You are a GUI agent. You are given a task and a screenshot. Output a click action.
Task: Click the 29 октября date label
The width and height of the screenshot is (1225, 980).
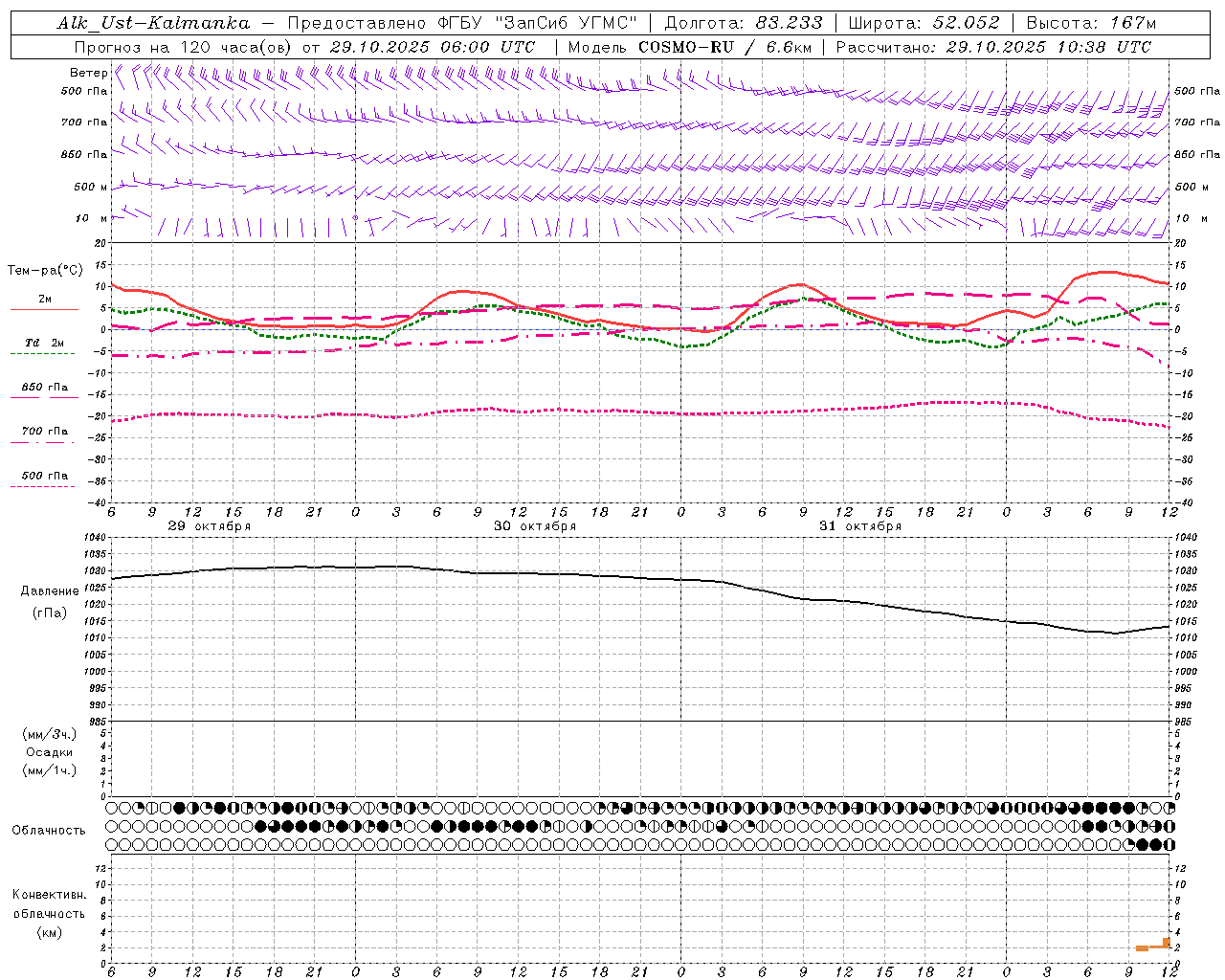pos(210,526)
